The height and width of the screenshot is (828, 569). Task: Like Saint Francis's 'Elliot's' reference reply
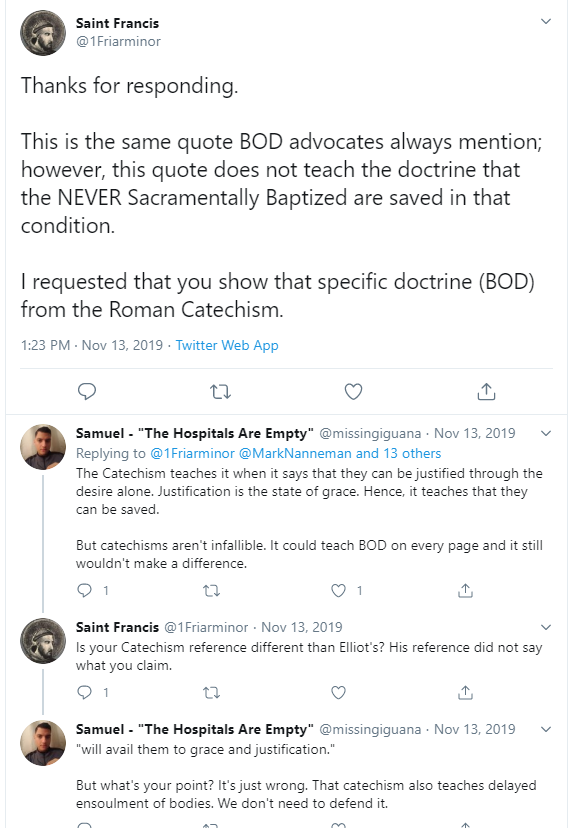pyautogui.click(x=338, y=692)
